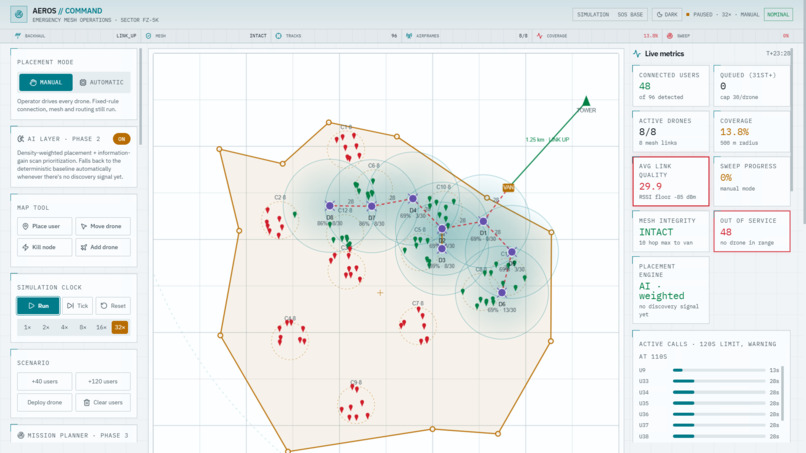806x453 pixels.
Task: Click the Live metrics pulse icon
Action: click(637, 53)
